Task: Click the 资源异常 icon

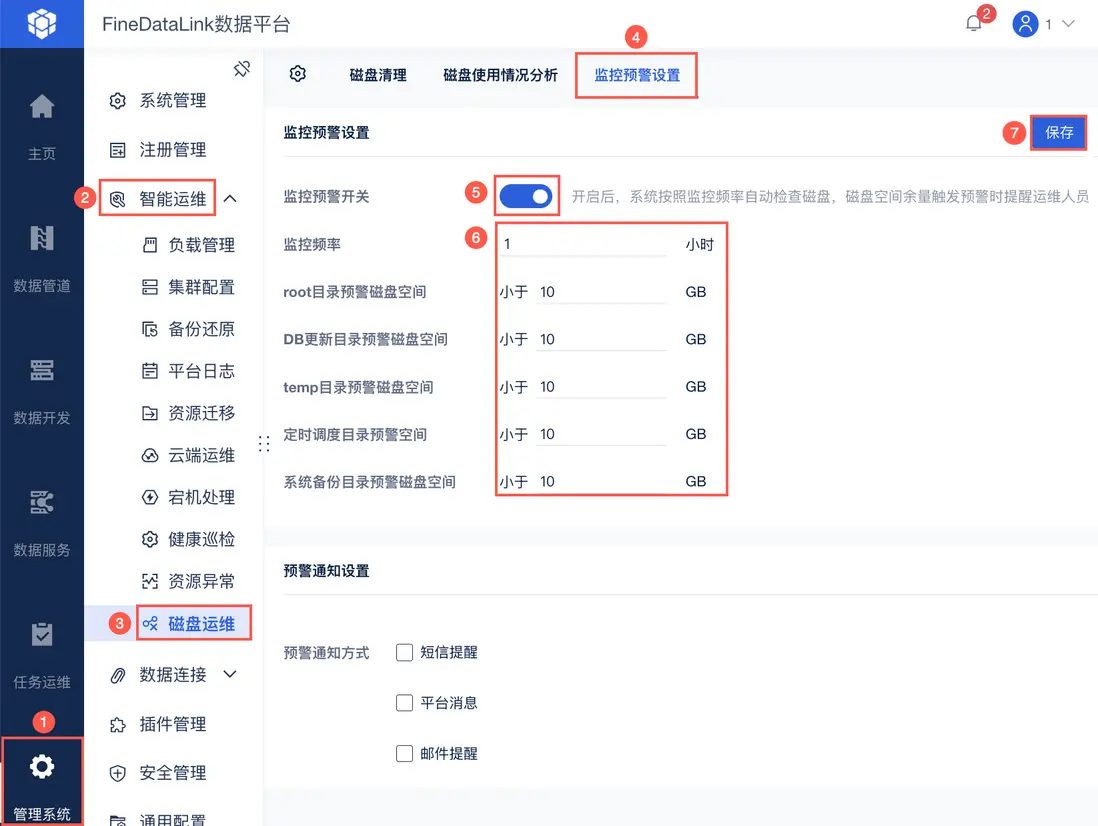Action: click(x=150, y=581)
